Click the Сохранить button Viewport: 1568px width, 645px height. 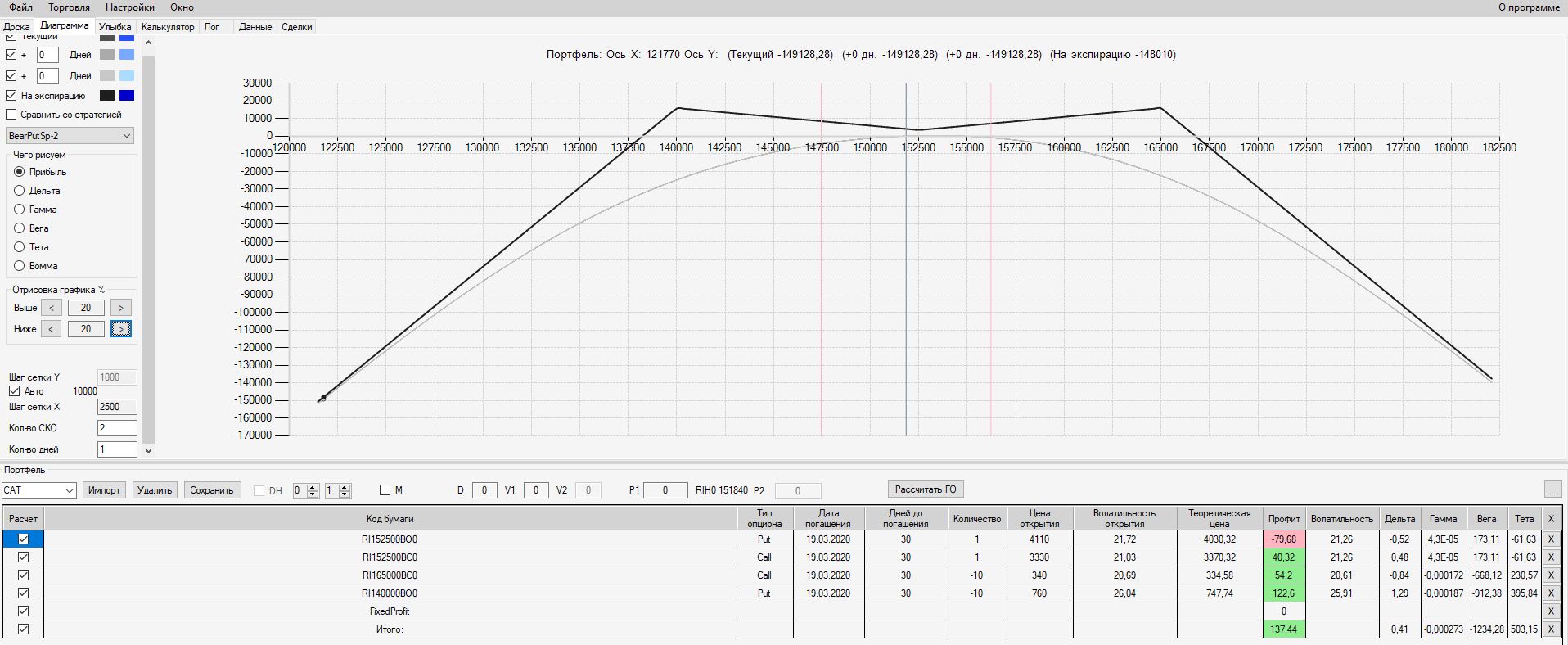coord(212,490)
